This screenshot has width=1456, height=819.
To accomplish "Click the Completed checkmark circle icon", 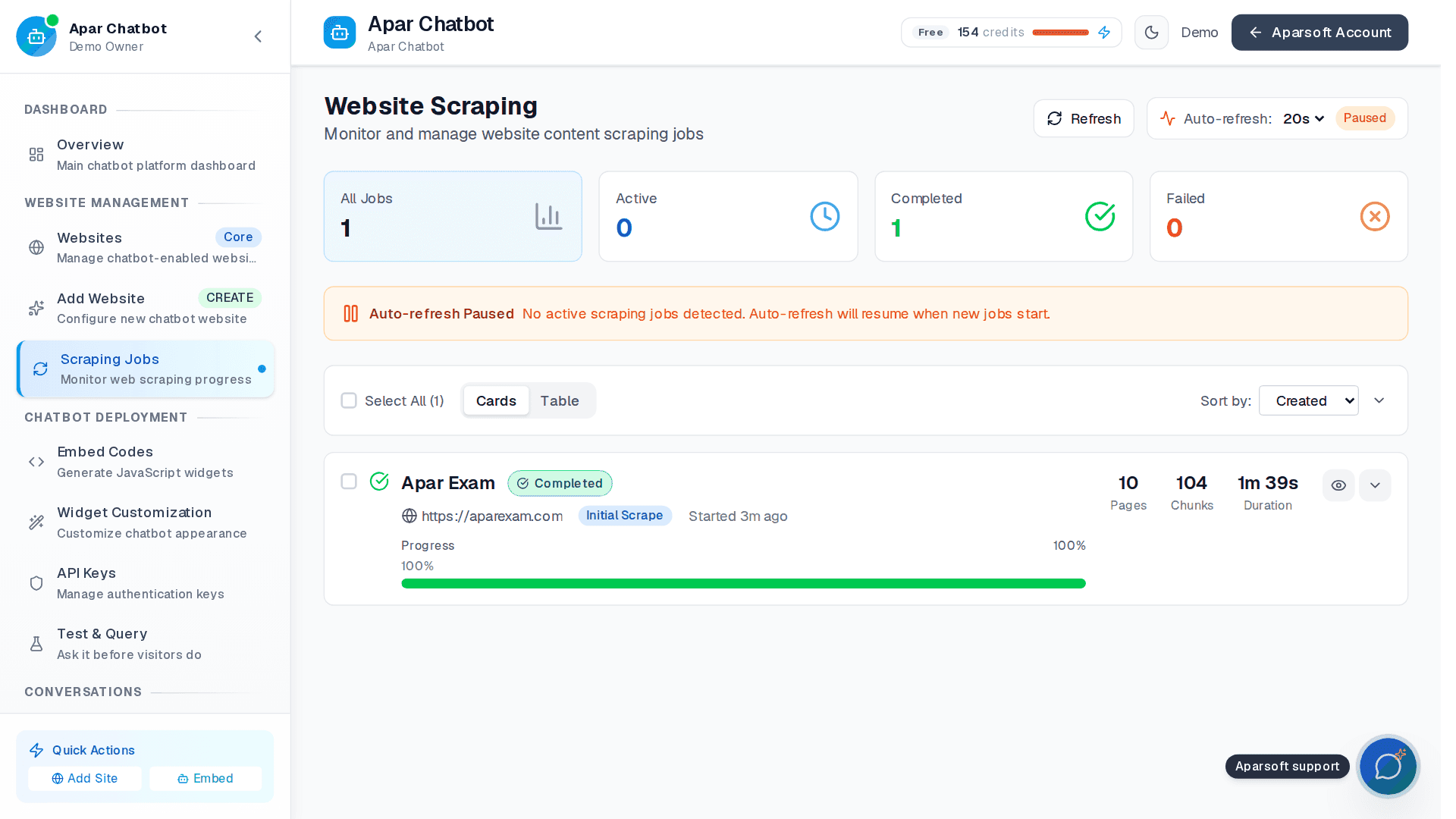I will 1100,217.
